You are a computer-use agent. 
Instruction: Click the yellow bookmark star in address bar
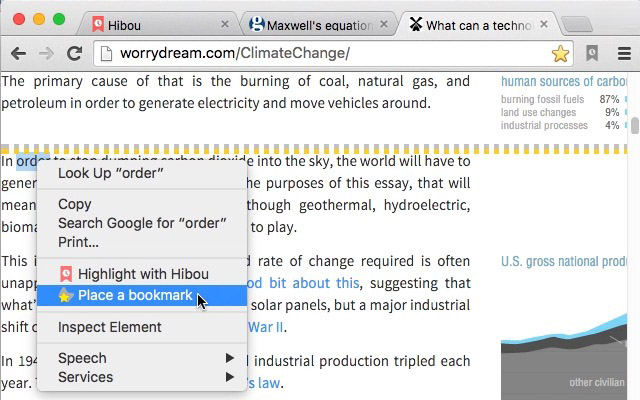(560, 53)
